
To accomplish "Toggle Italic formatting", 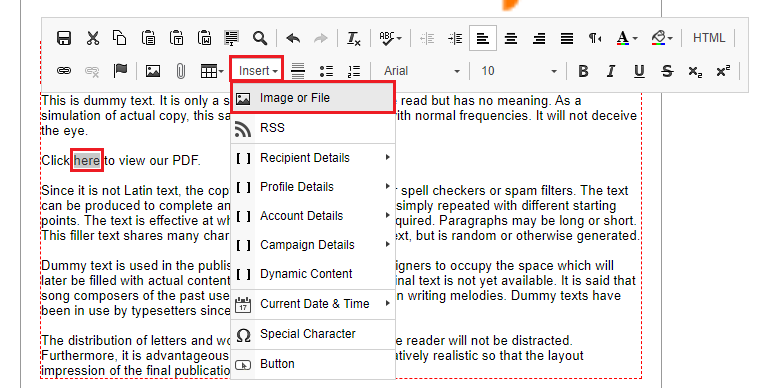I will pos(611,71).
